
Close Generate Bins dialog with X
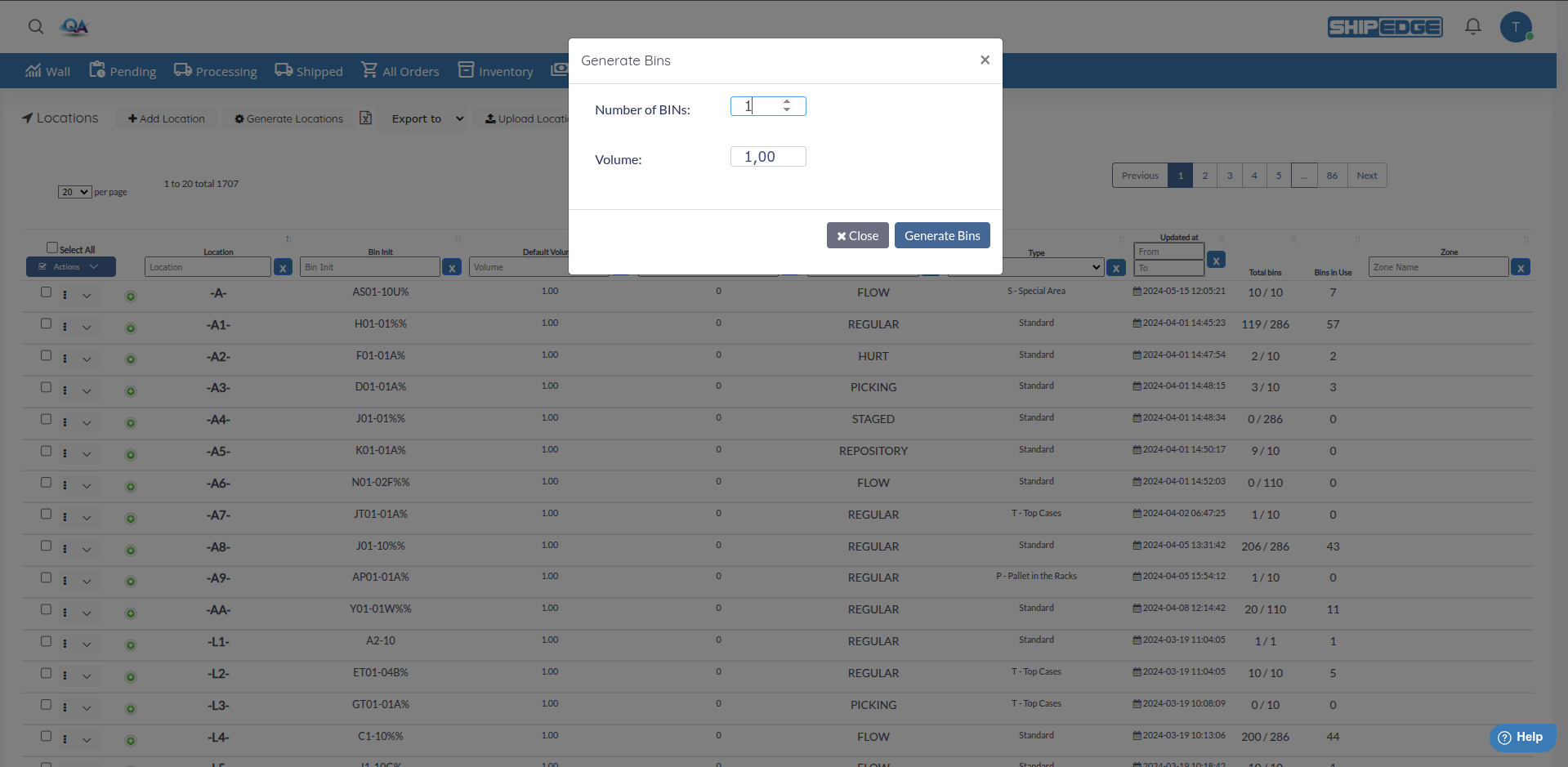985,60
